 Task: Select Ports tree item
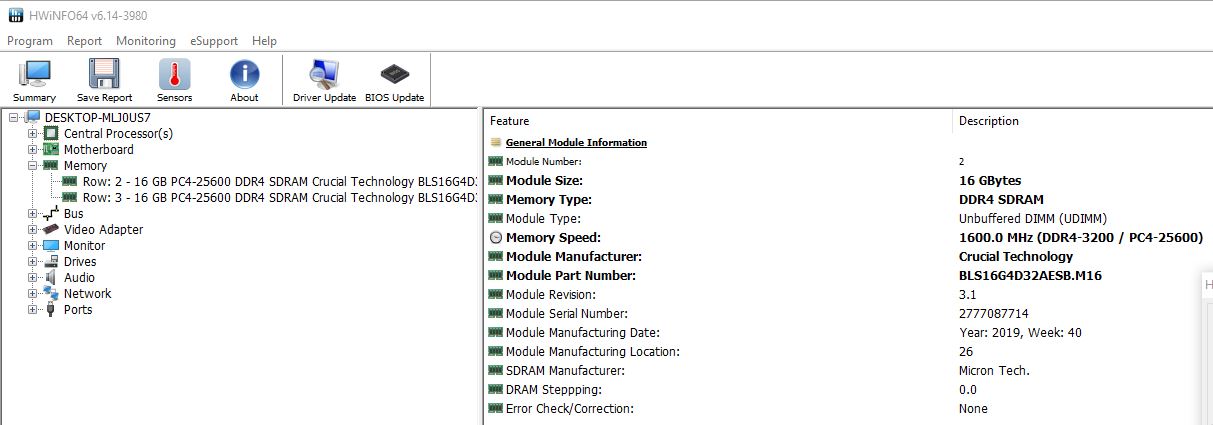tap(78, 310)
